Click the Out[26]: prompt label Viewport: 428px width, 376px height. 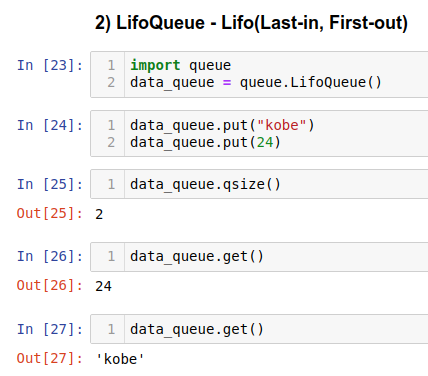click(50, 286)
